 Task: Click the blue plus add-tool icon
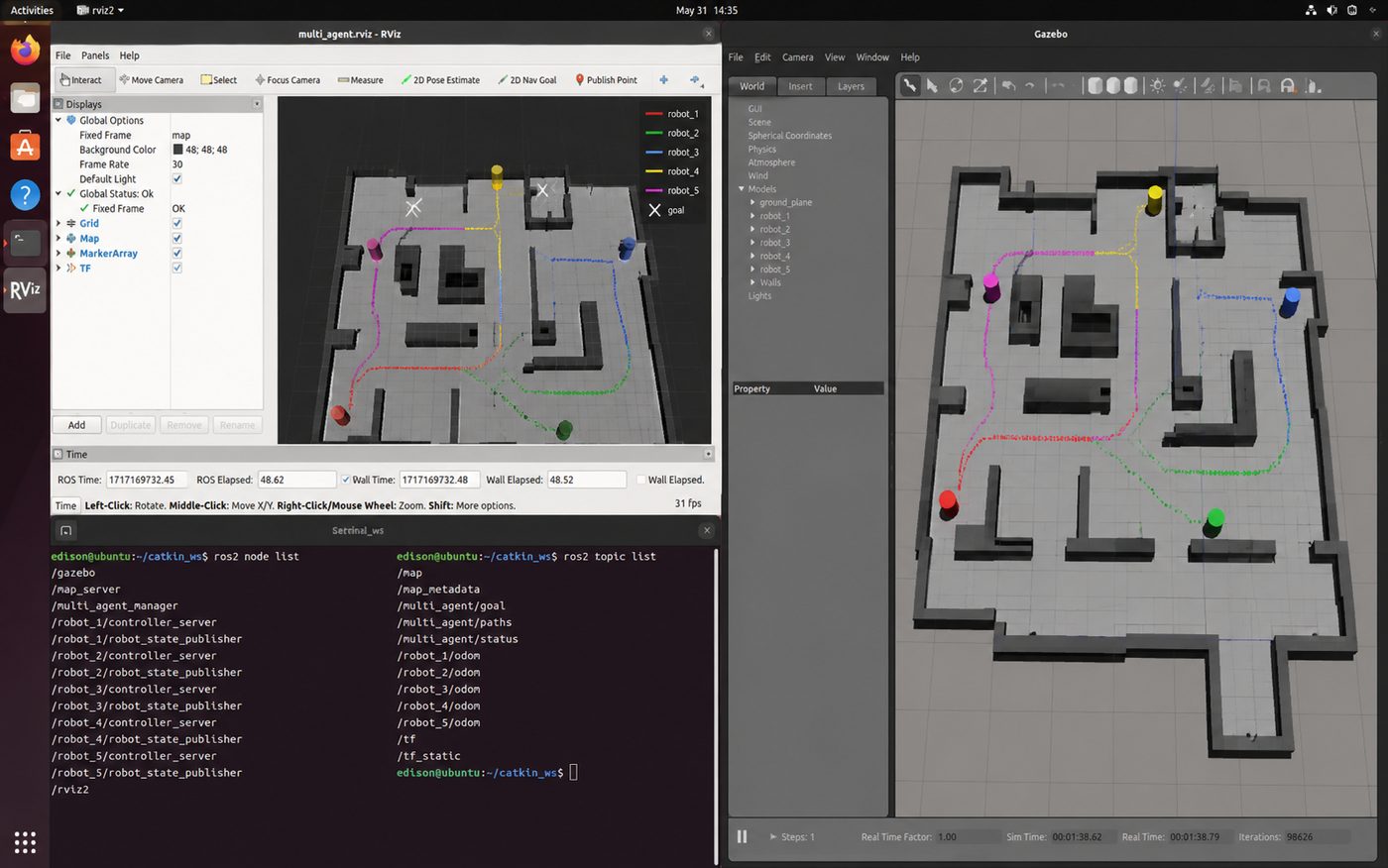click(x=663, y=80)
